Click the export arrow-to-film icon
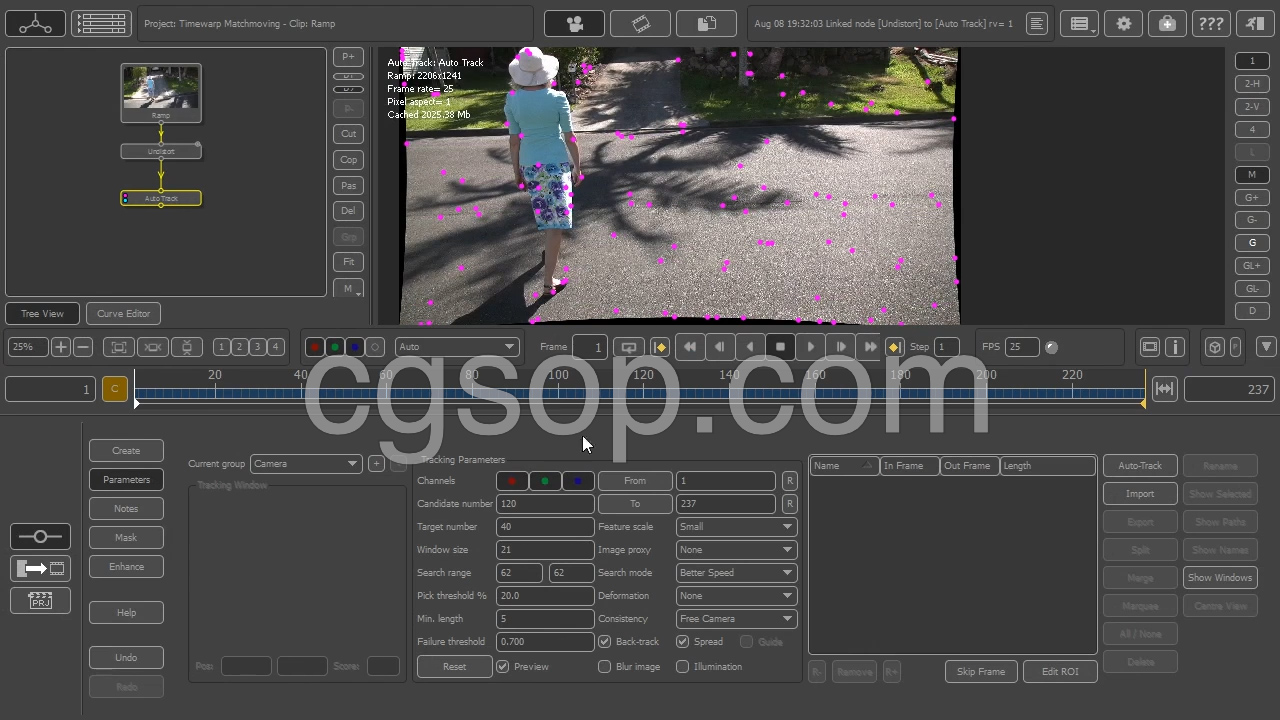 coord(40,569)
